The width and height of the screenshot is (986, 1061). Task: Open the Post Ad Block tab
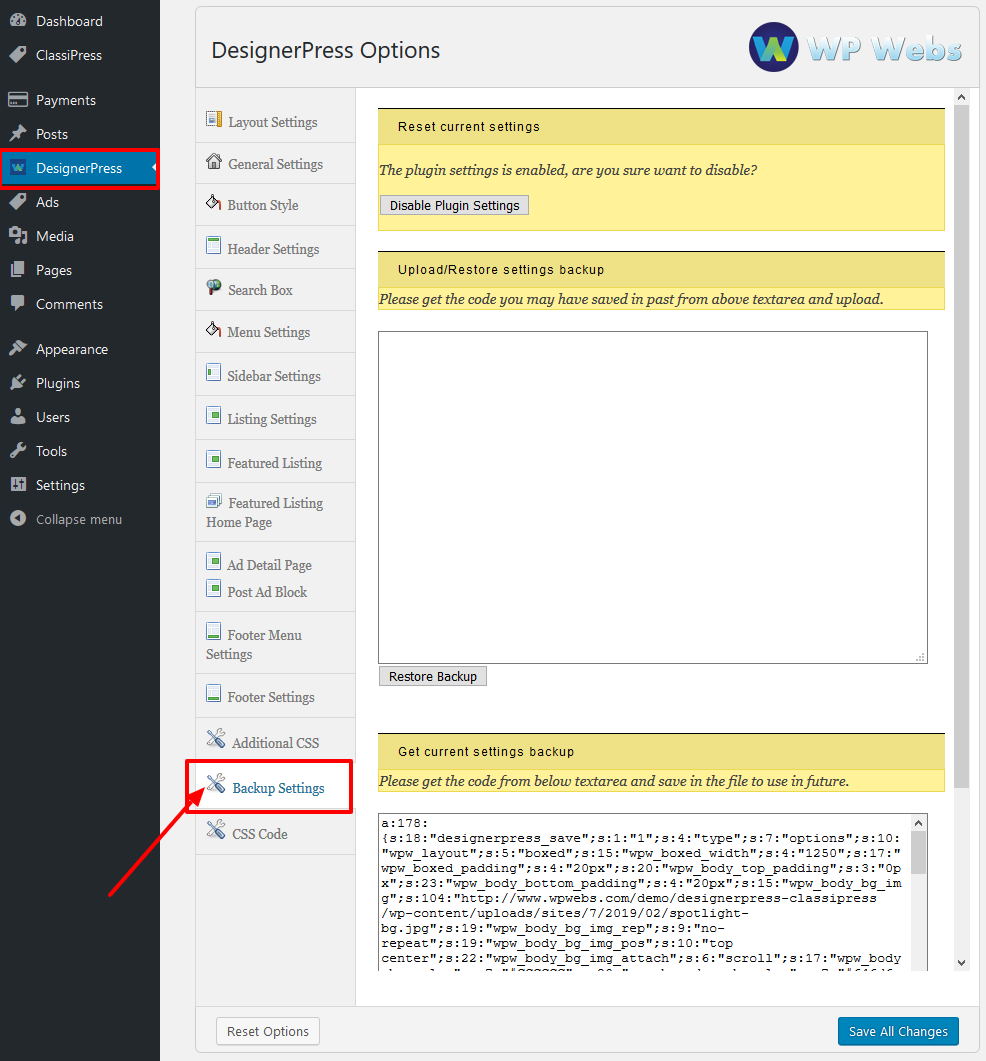point(267,592)
